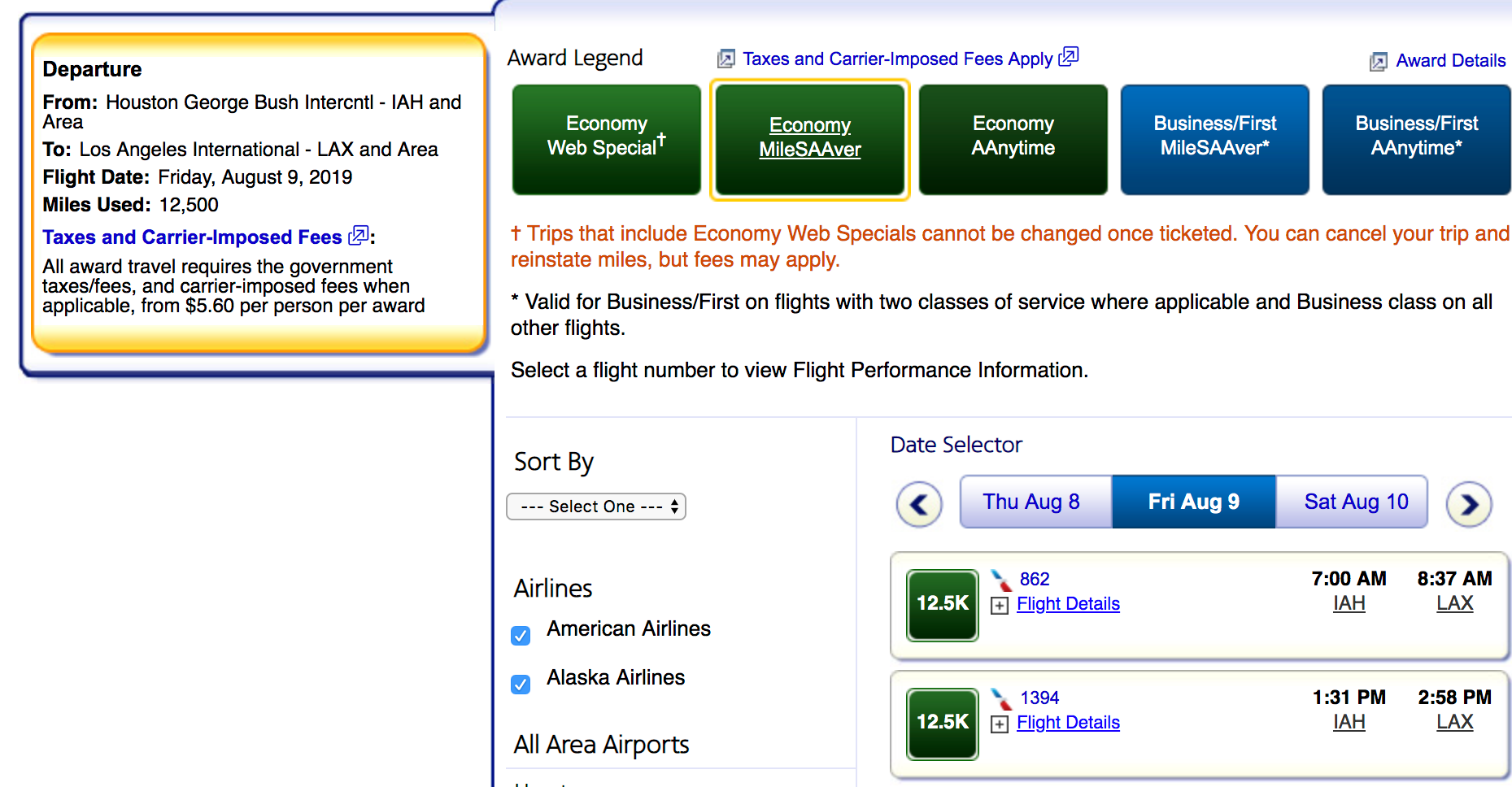Screen dimensions: 1512x787
Task: Click external link icon beside departure fees link
Action: [358, 237]
